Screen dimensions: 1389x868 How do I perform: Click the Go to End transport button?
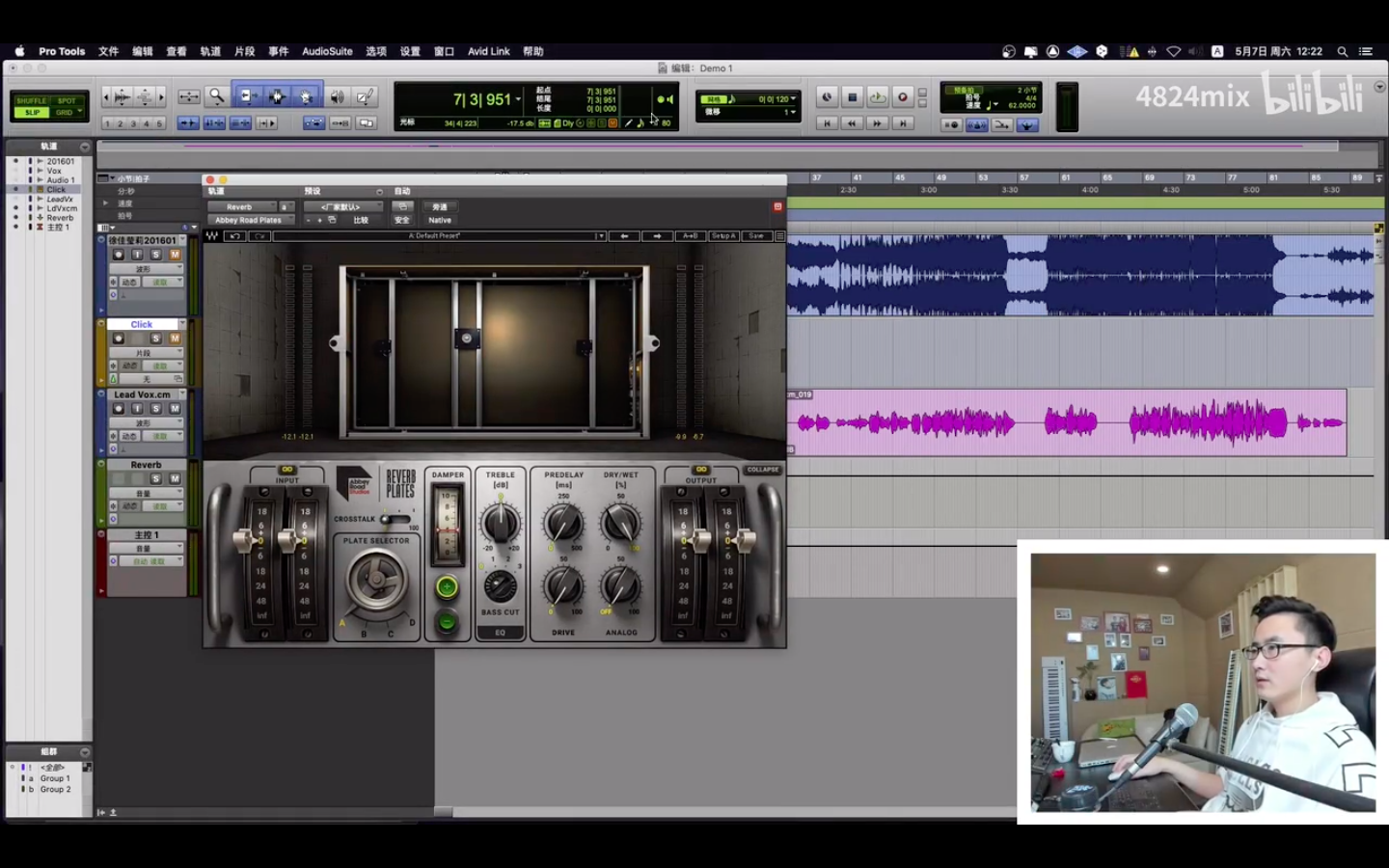(x=902, y=122)
